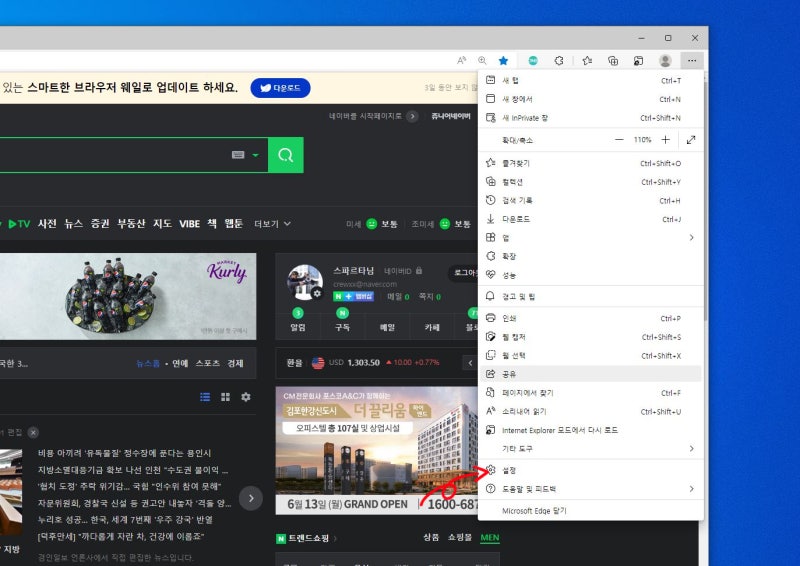The height and width of the screenshot is (566, 800).
Task: Open the 증권 service link
Action: 100,224
